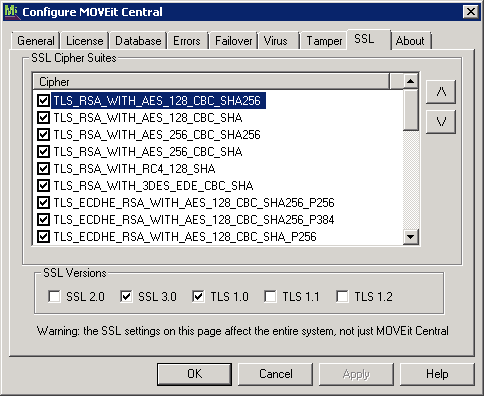Select the TLS_ECDHE_RSA_WITH_AES_128_CBC_SHA256_P384 row text
Screen dimensions: 484x396
tap(194, 220)
